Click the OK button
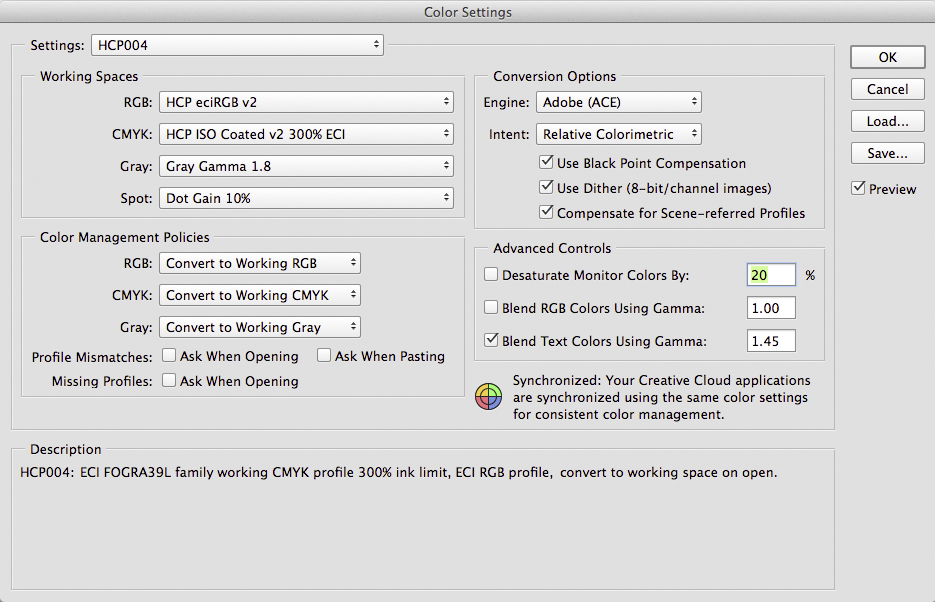The image size is (935, 602). pyautogui.click(x=888, y=57)
